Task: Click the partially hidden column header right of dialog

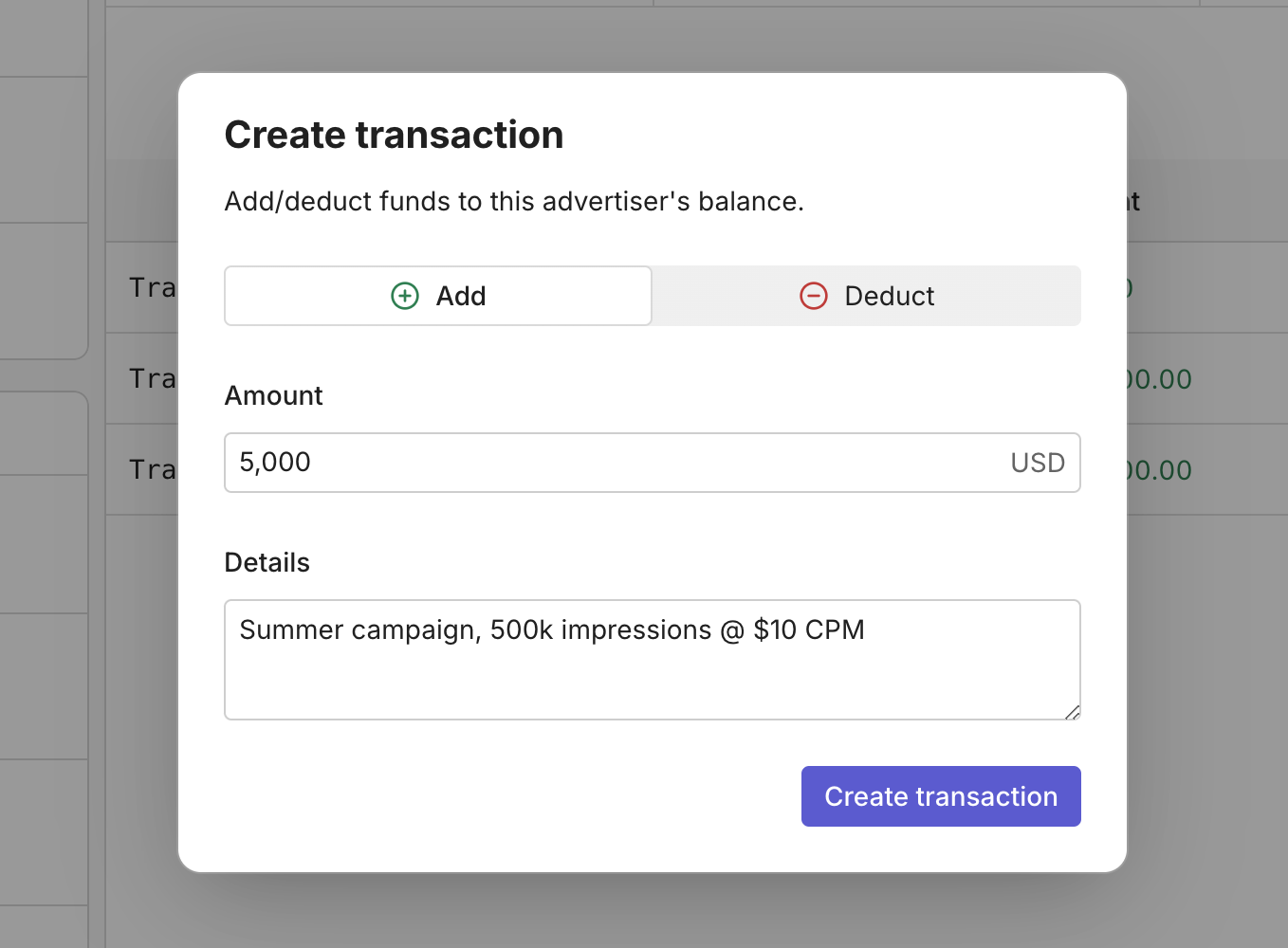Action: (x=1133, y=201)
